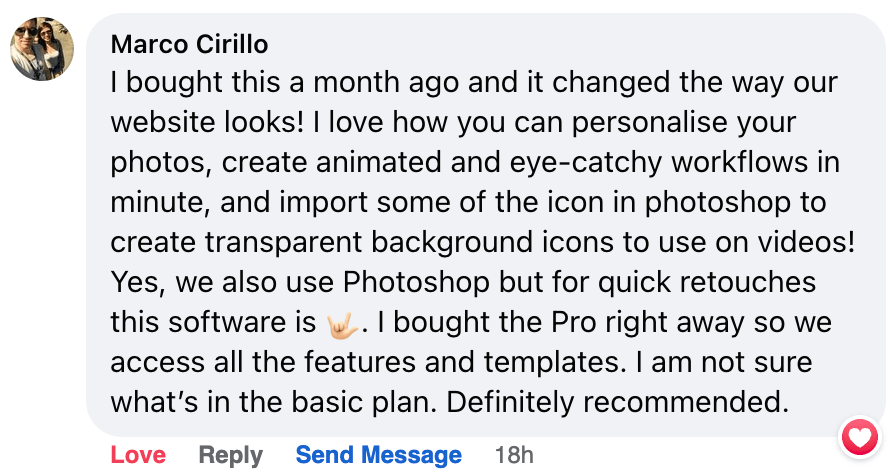The width and height of the screenshot is (894, 476).
Task: Click the lowercase word "photoshop" in comment
Action: coord(702,203)
